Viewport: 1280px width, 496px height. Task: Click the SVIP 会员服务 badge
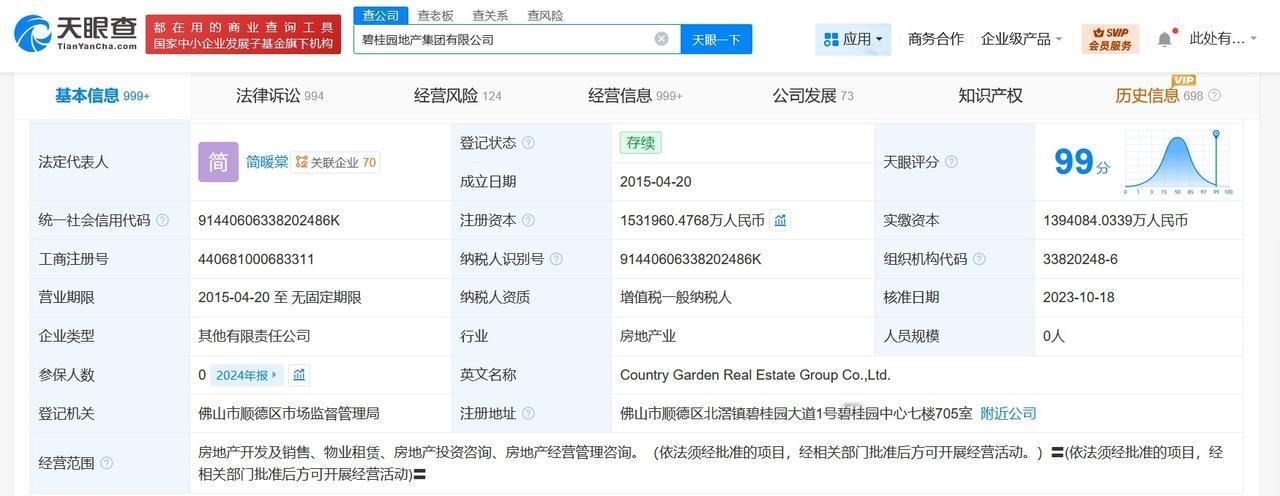[1110, 39]
